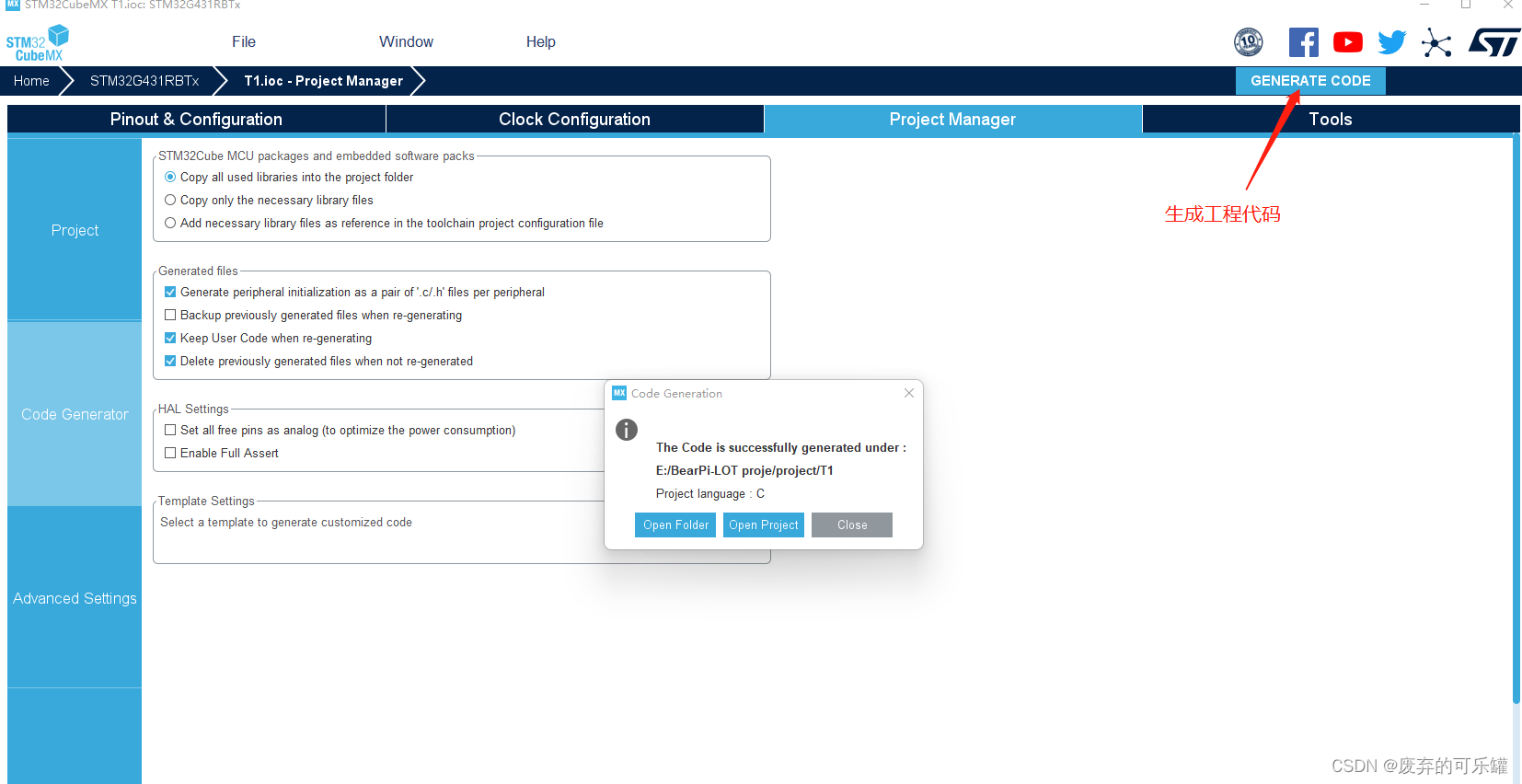Click the generated path E:/BearPi-LOT proje/project/T1
This screenshot has height=784, width=1522.
point(744,470)
